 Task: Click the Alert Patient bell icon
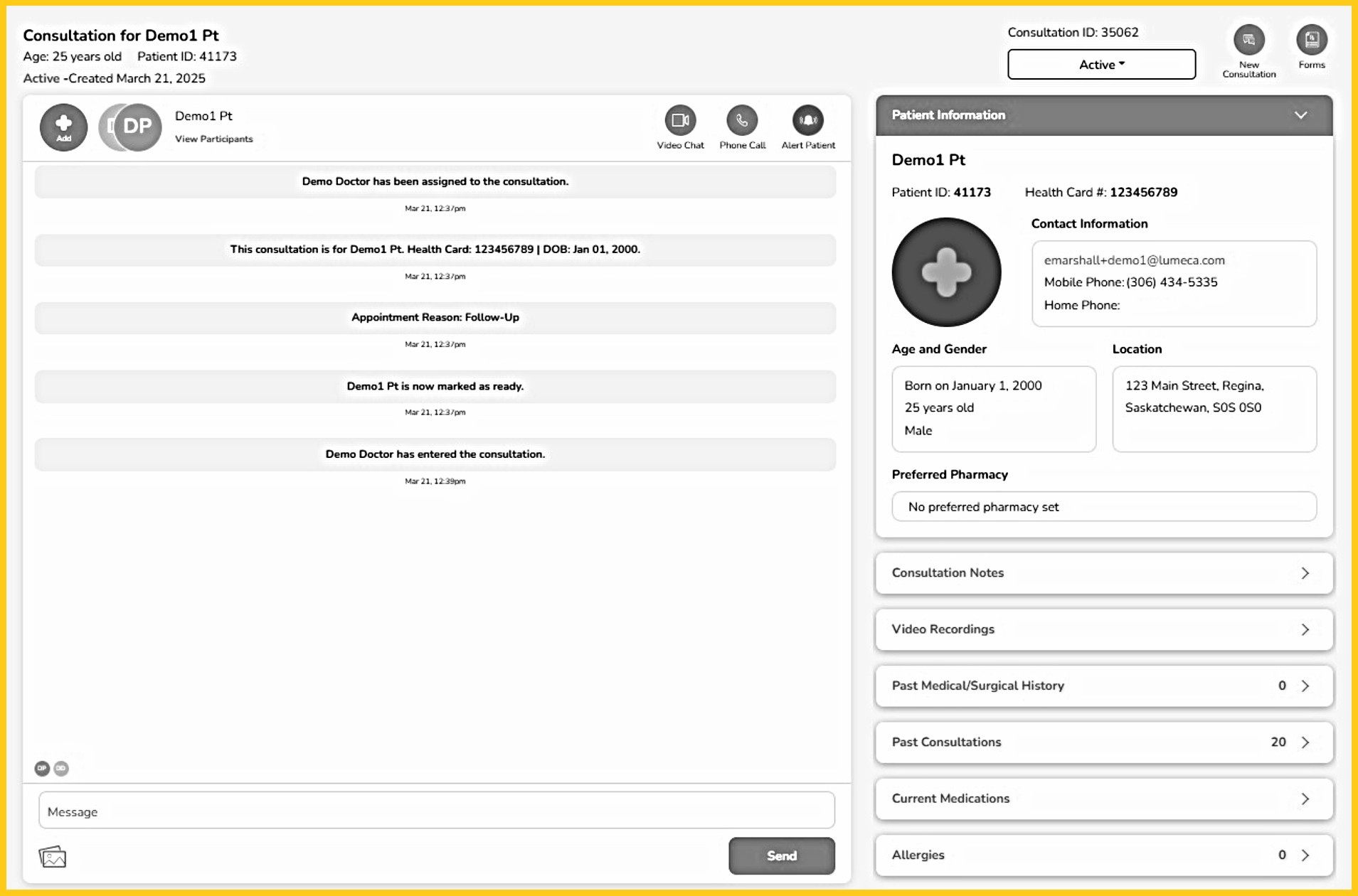[807, 121]
